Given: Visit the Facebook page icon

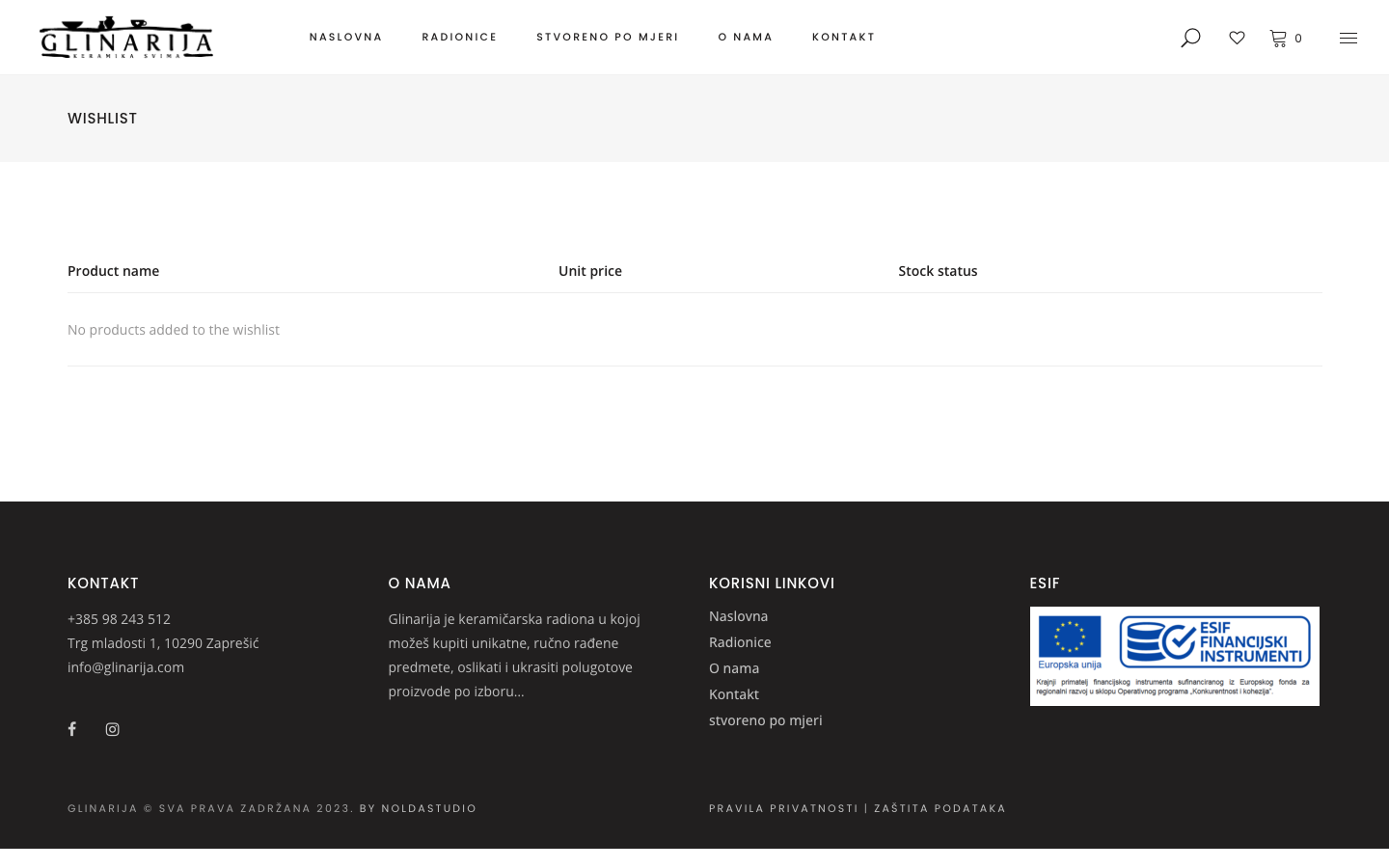Looking at the screenshot, I should 72,729.
